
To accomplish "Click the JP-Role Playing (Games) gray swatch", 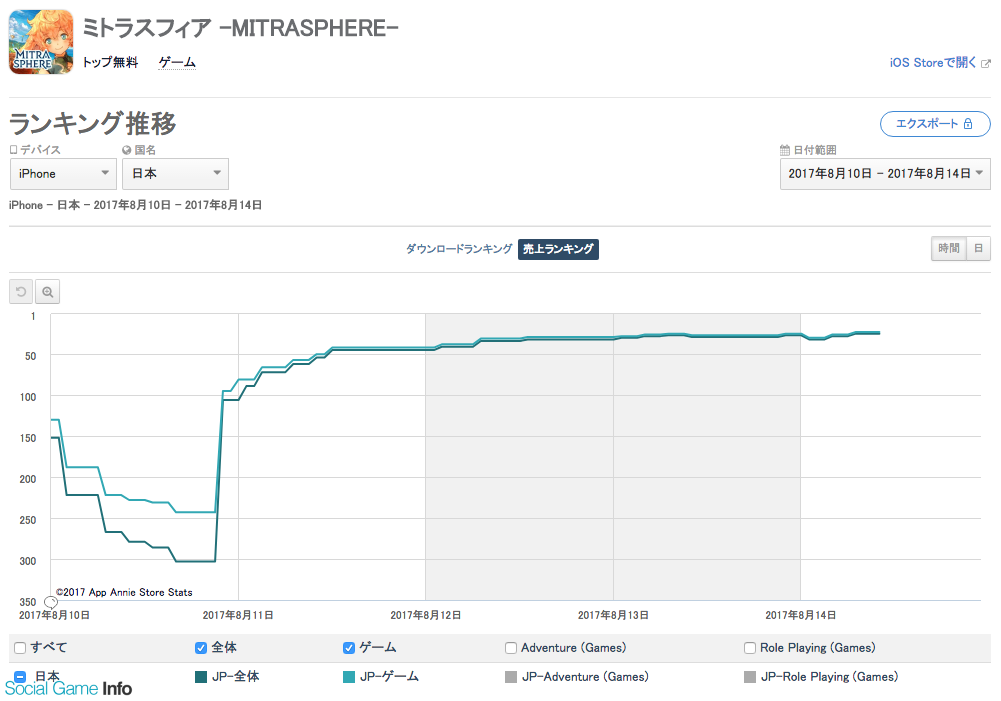I will [750, 677].
